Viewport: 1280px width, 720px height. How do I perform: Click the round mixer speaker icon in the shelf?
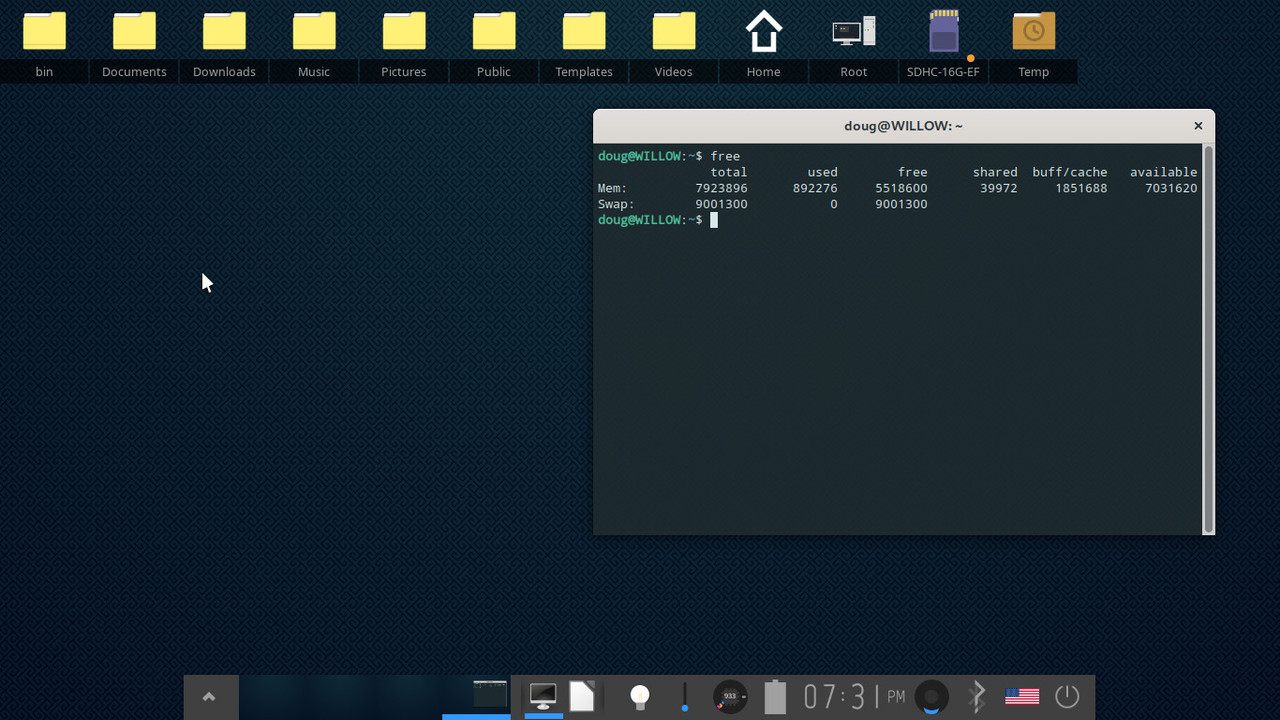[x=932, y=696]
